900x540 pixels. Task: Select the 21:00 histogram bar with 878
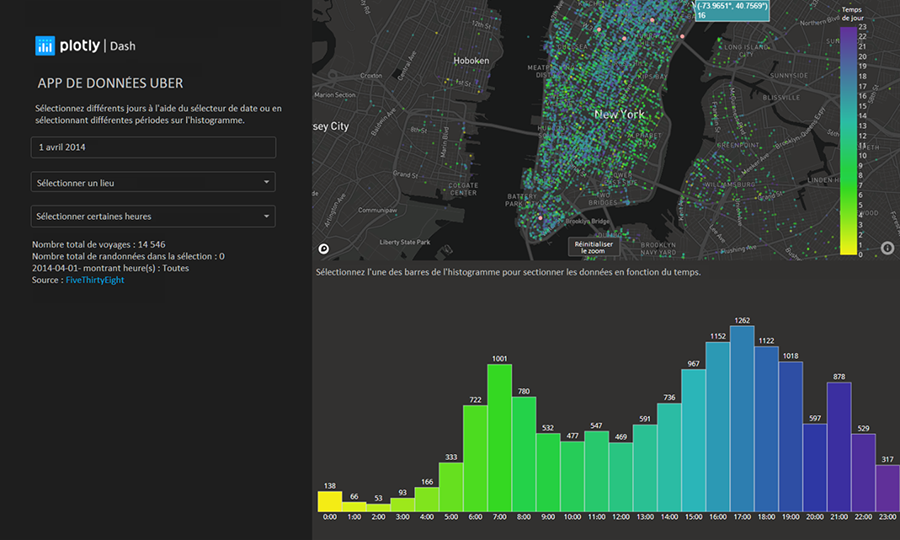tap(839, 447)
